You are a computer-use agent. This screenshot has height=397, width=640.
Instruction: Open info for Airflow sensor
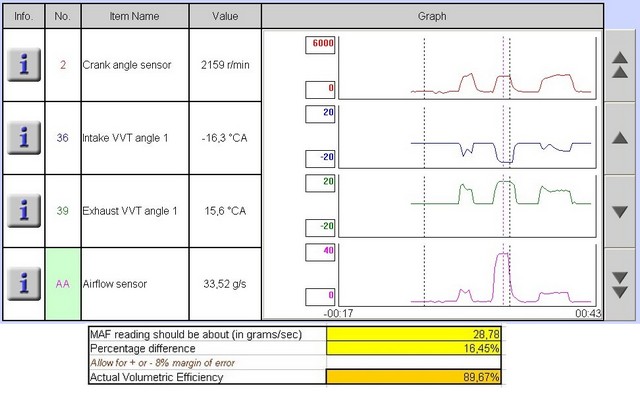(x=24, y=284)
